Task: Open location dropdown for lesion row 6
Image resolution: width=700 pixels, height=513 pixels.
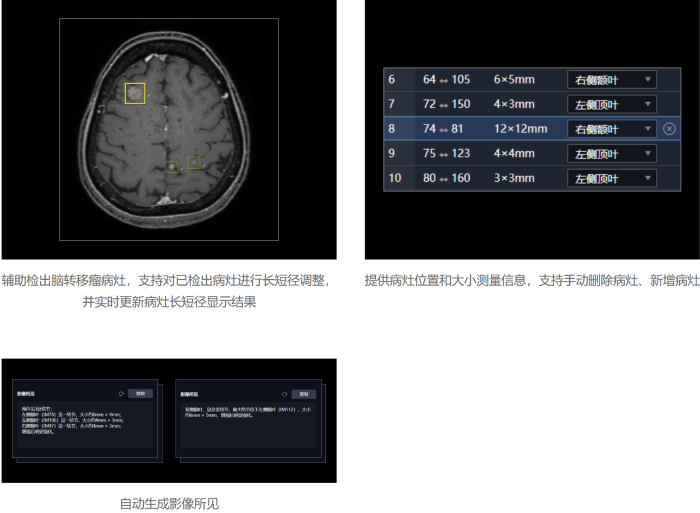Action: [611, 79]
